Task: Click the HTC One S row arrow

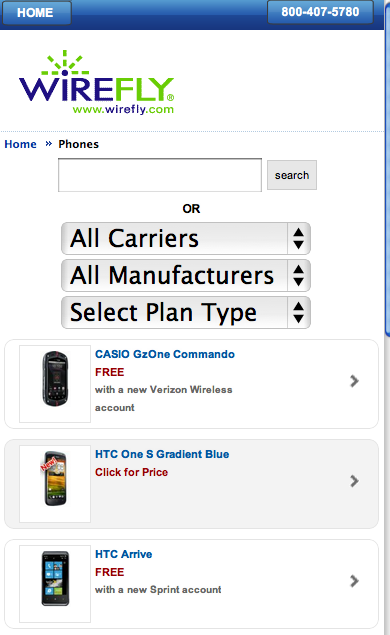Action: pyautogui.click(x=354, y=481)
